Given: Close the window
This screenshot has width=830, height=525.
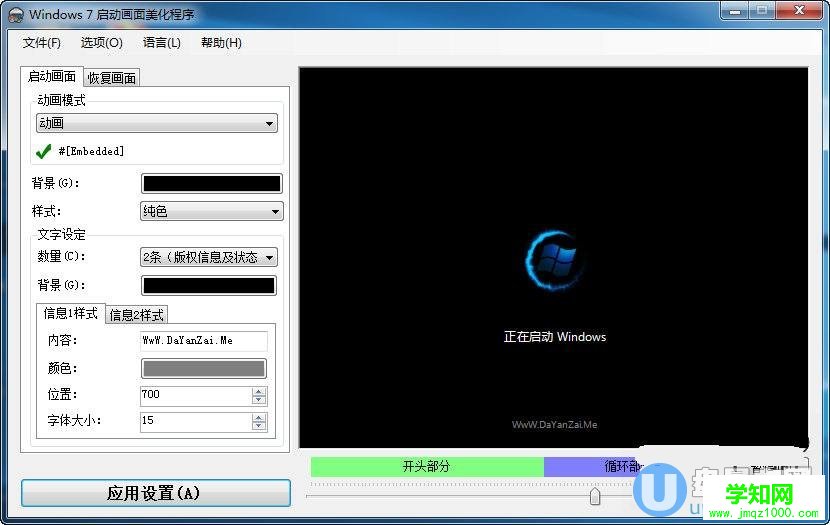Looking at the screenshot, I should coord(799,11).
